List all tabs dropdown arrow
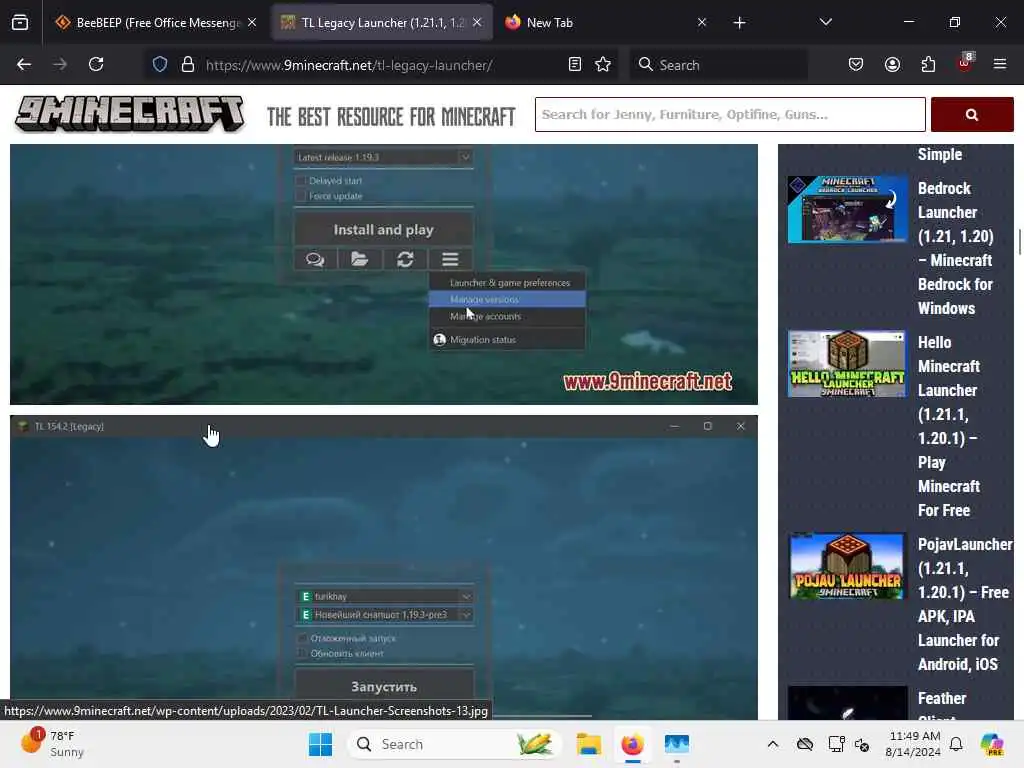The width and height of the screenshot is (1024, 768). [825, 22]
